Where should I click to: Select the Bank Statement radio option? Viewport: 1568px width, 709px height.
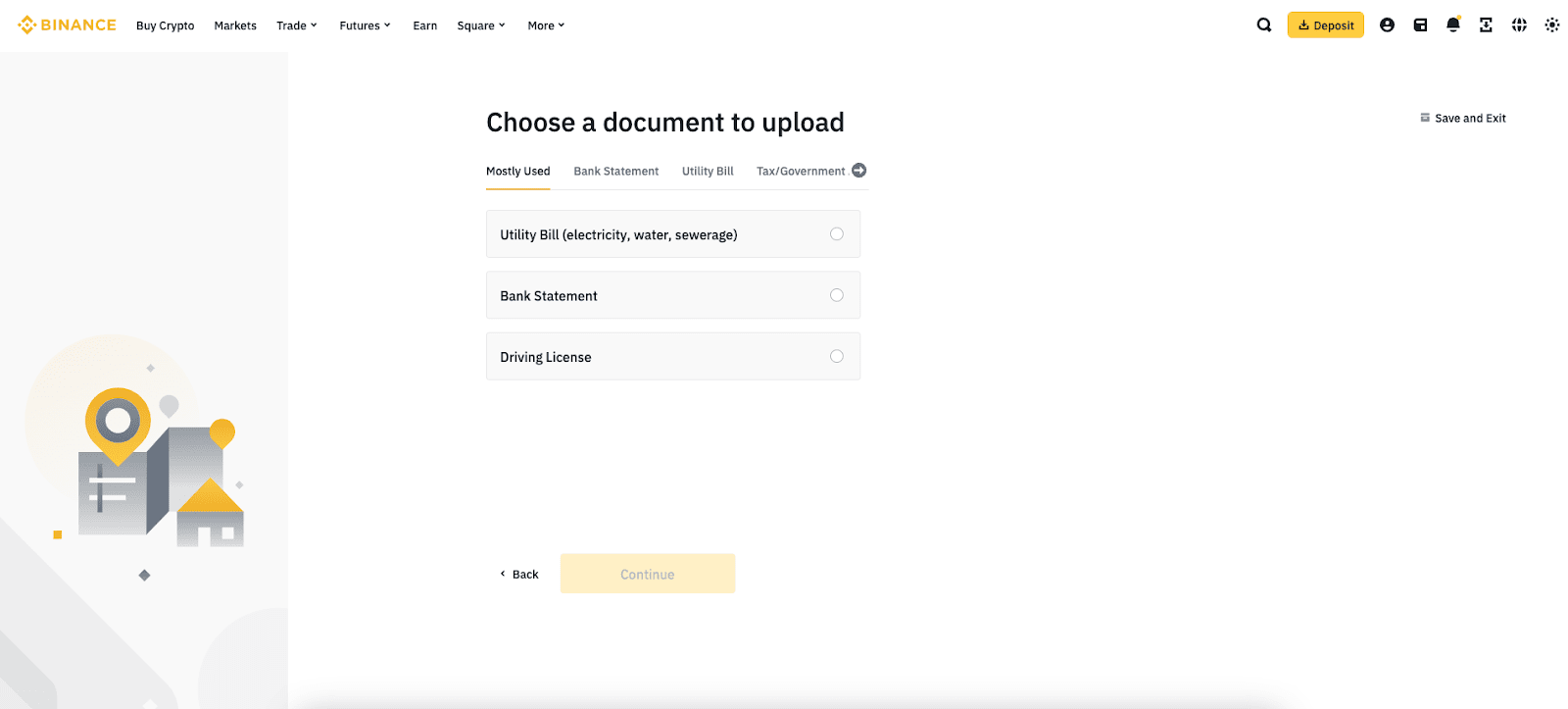point(673,295)
